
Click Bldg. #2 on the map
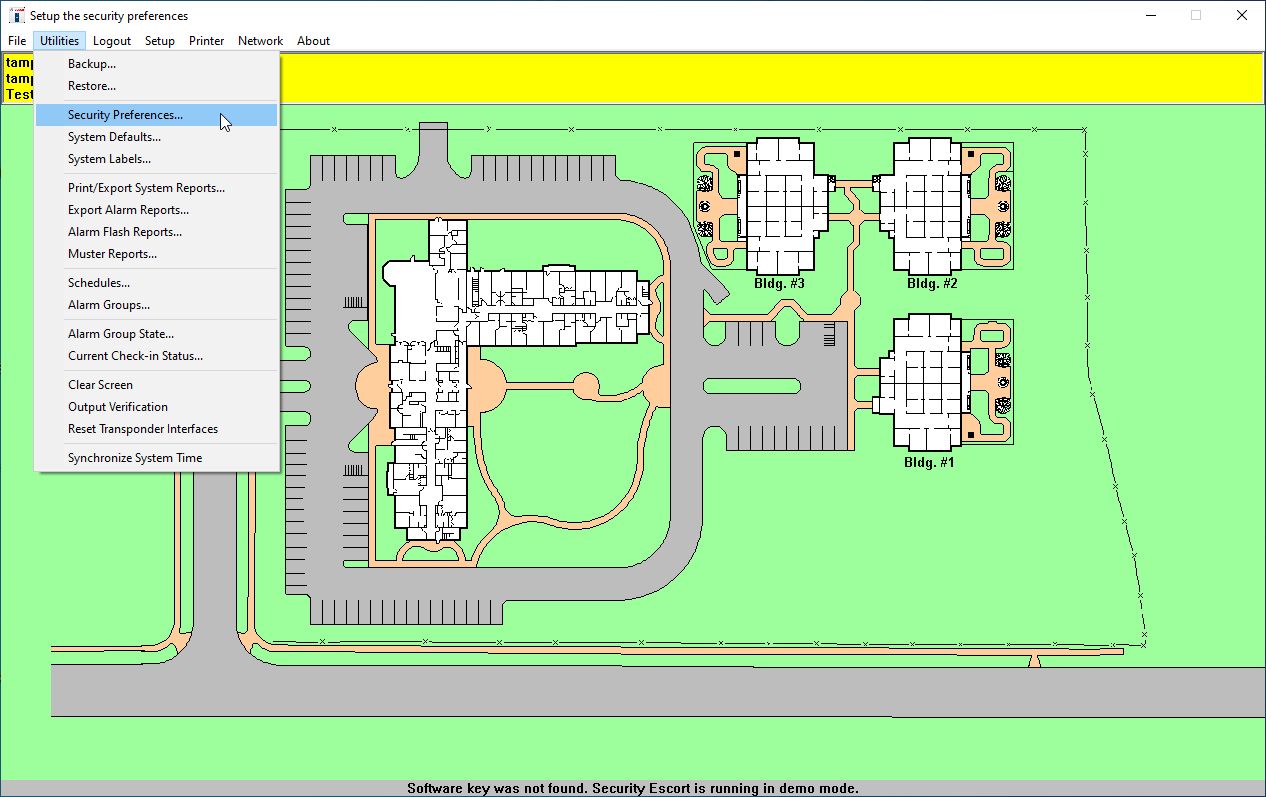coord(932,284)
